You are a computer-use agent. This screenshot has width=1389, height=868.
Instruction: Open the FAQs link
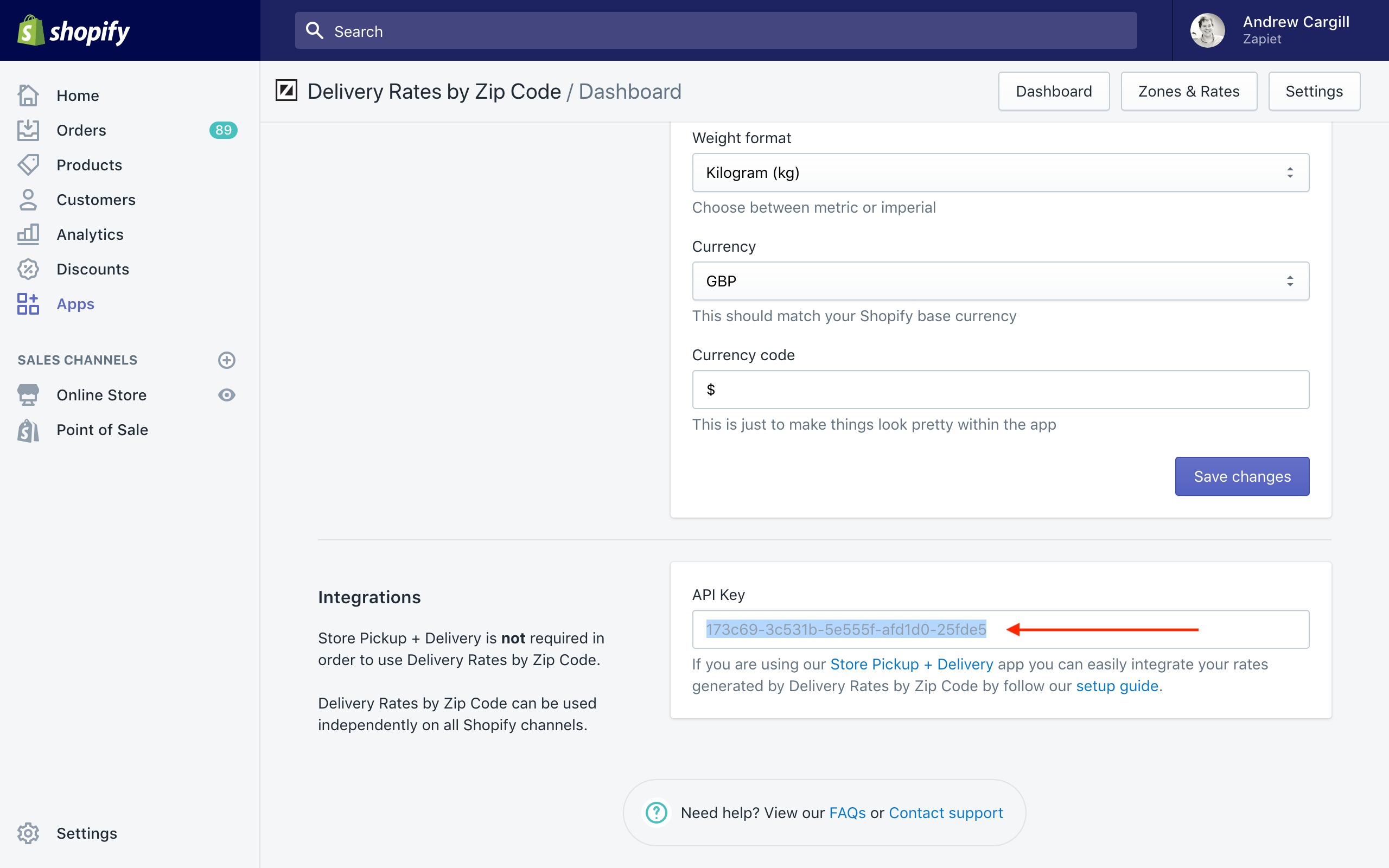(x=847, y=812)
